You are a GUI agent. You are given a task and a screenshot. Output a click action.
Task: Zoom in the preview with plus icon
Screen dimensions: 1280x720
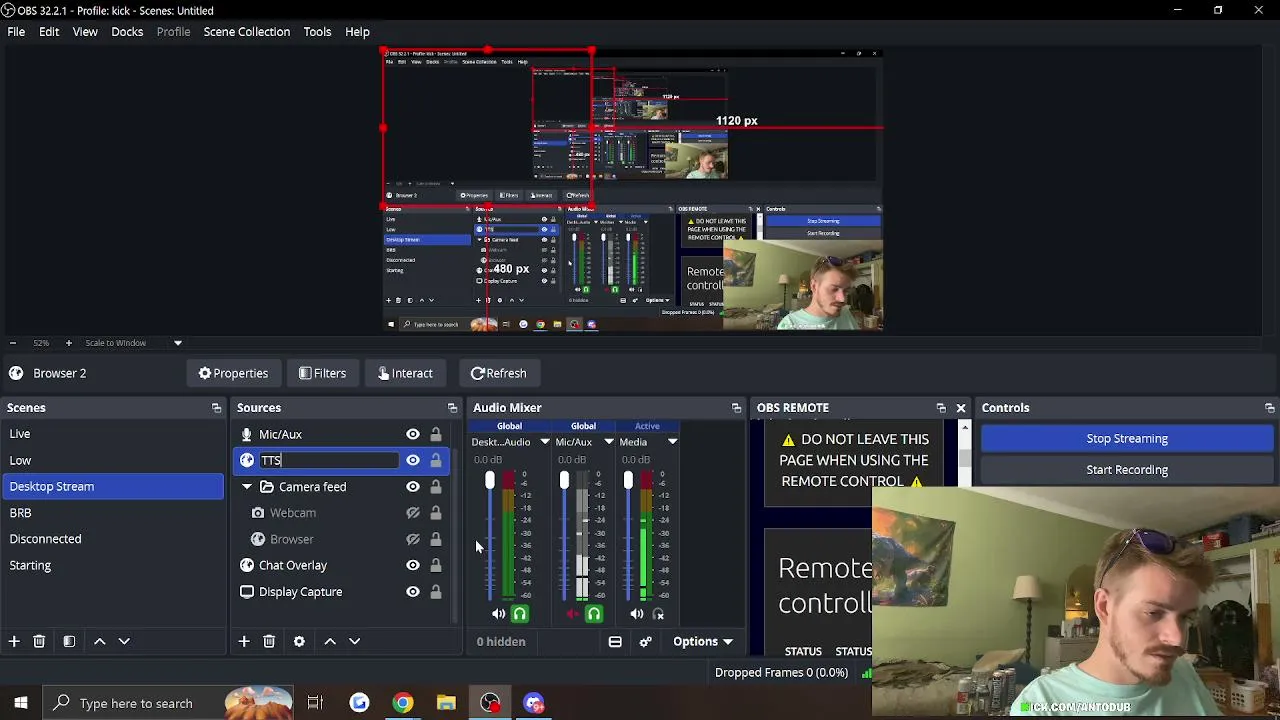[x=68, y=343]
